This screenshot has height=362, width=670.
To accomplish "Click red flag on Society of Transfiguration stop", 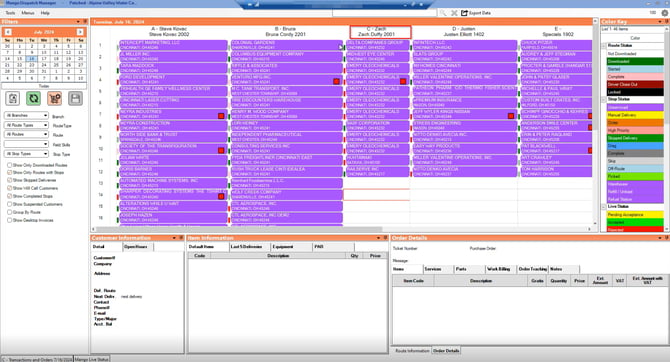I will [x=221, y=150].
